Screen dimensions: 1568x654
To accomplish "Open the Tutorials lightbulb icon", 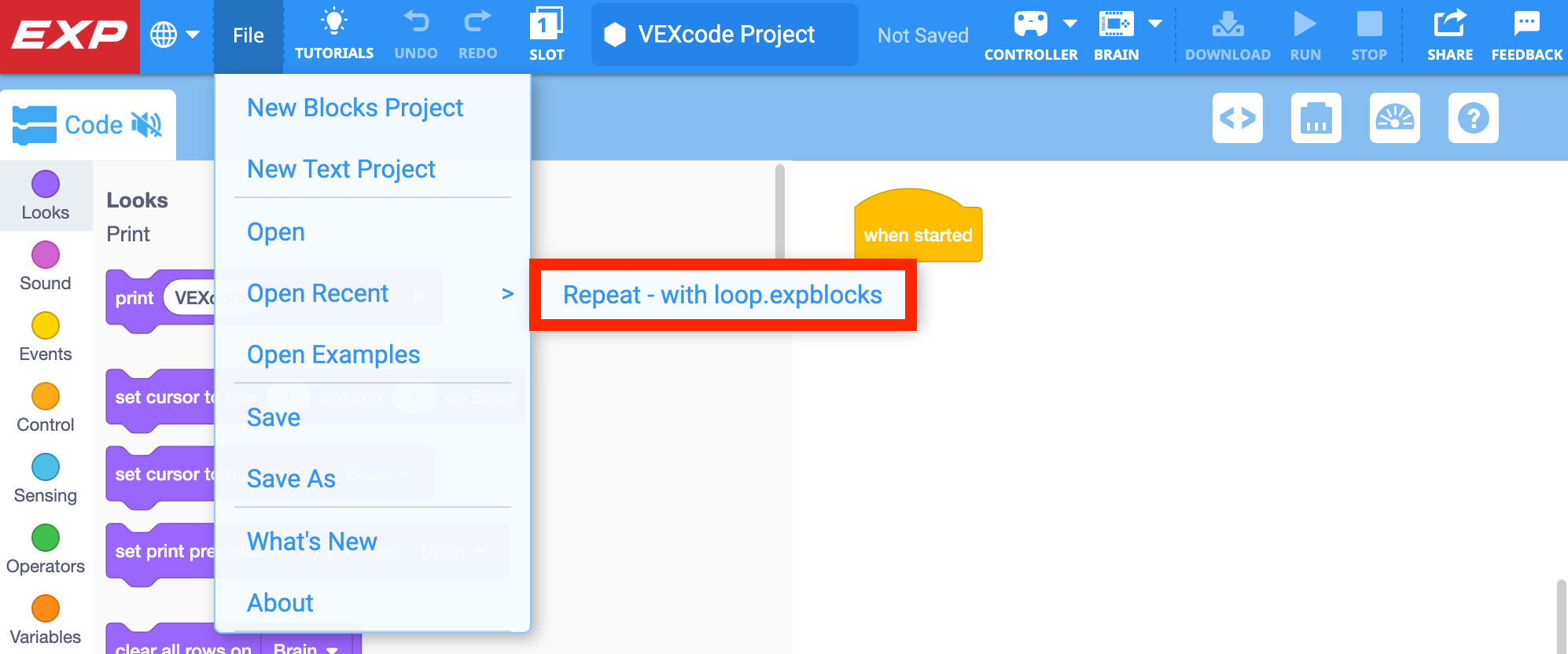I will click(x=334, y=22).
